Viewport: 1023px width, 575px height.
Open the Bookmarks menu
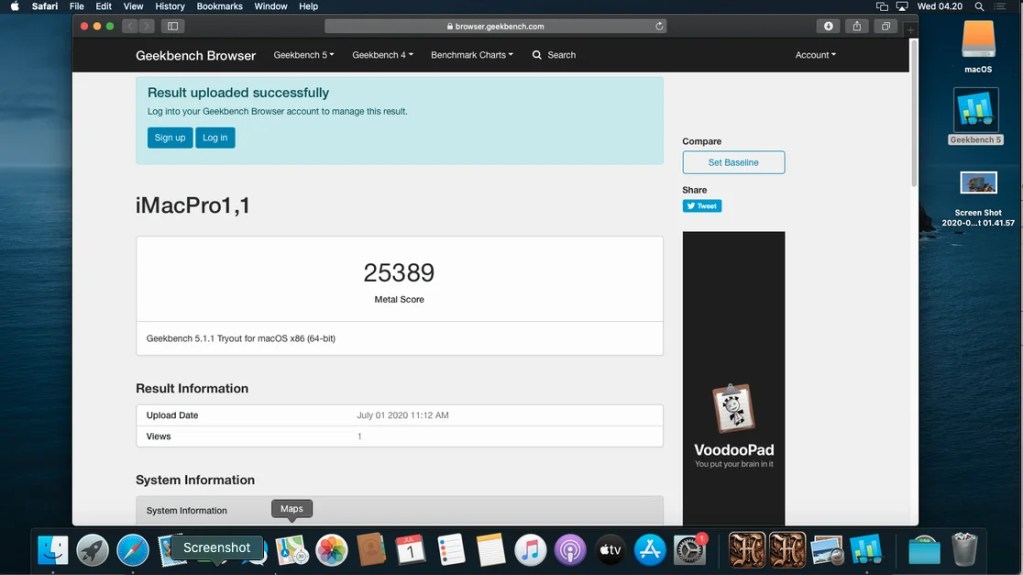click(219, 7)
